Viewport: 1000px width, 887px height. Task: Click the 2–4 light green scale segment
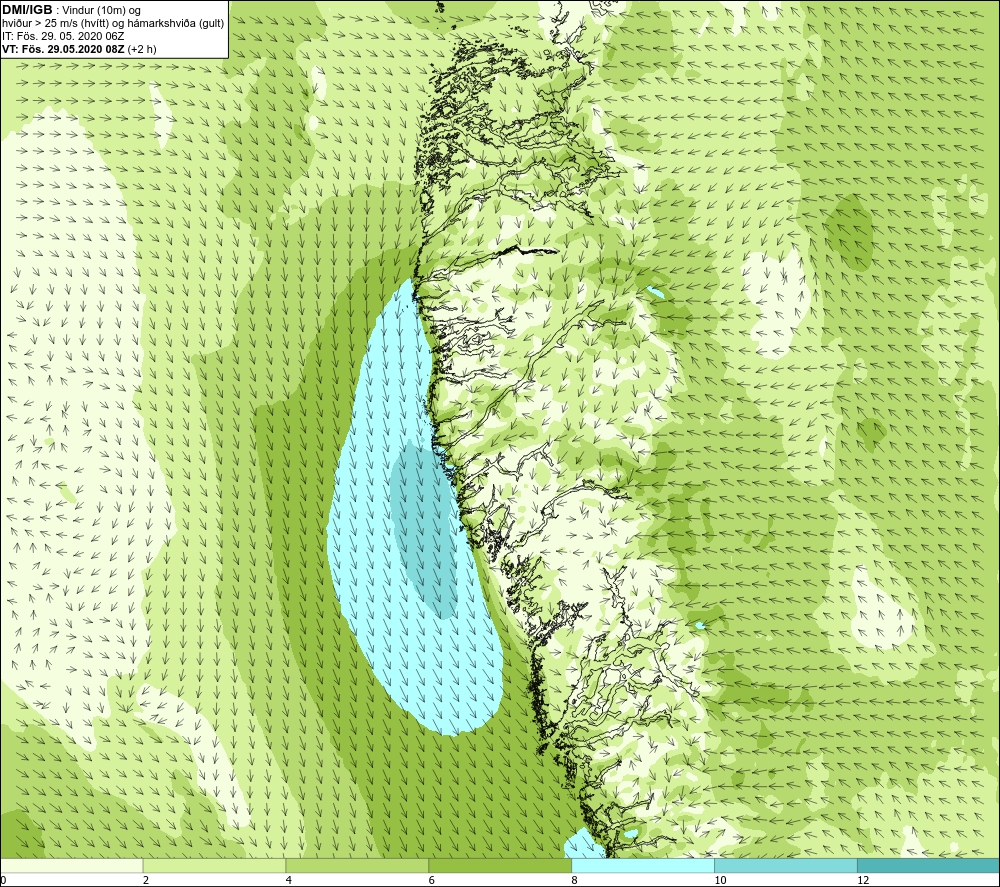point(214,865)
